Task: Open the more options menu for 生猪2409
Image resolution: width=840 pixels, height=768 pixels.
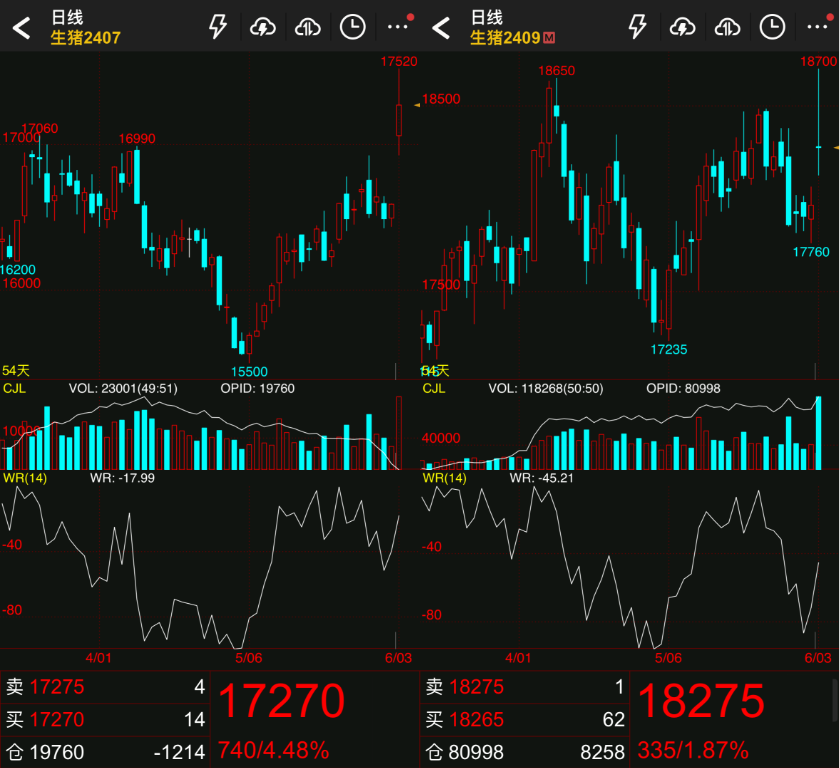Action: point(818,27)
